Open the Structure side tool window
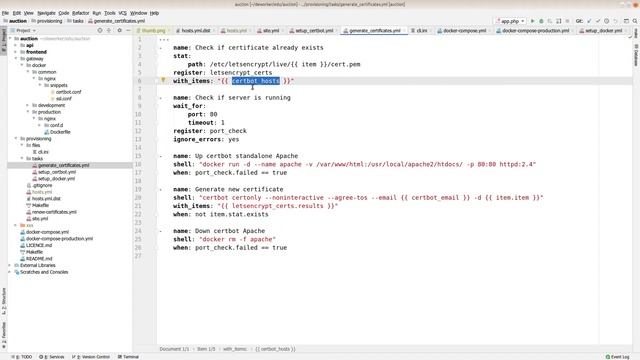640x360 pixels. tap(4, 301)
